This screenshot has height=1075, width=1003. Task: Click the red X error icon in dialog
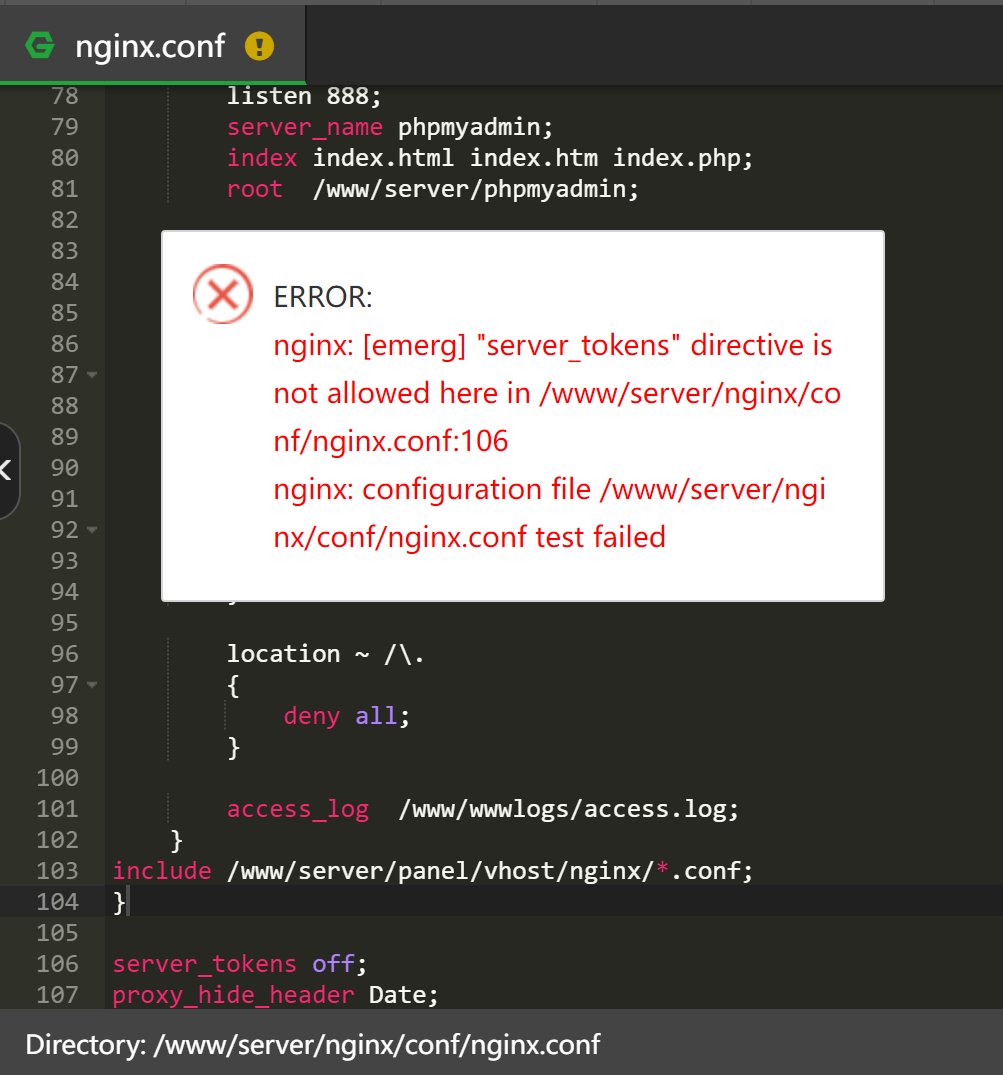(x=222, y=294)
